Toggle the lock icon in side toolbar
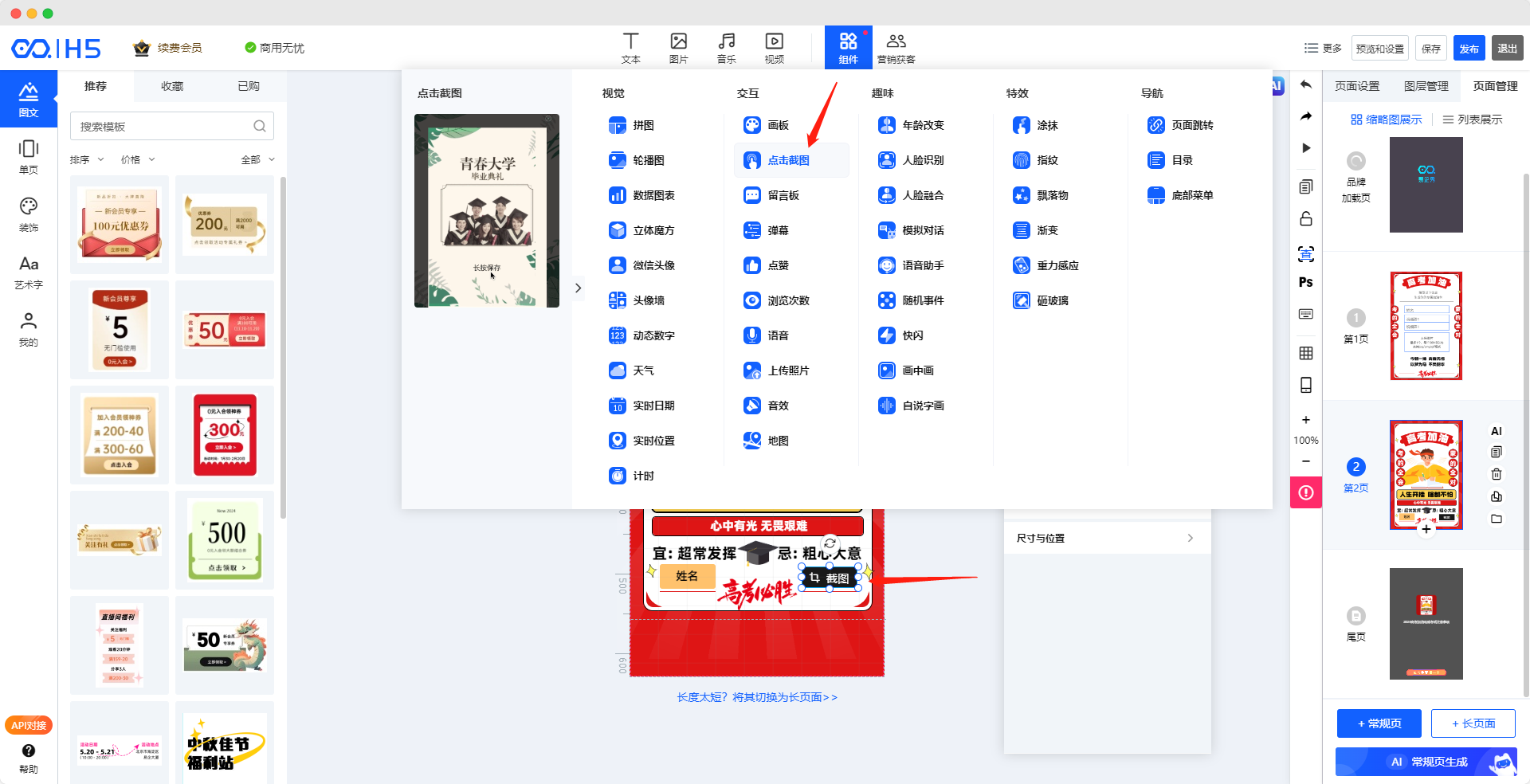The height and width of the screenshot is (784, 1530). (1305, 218)
